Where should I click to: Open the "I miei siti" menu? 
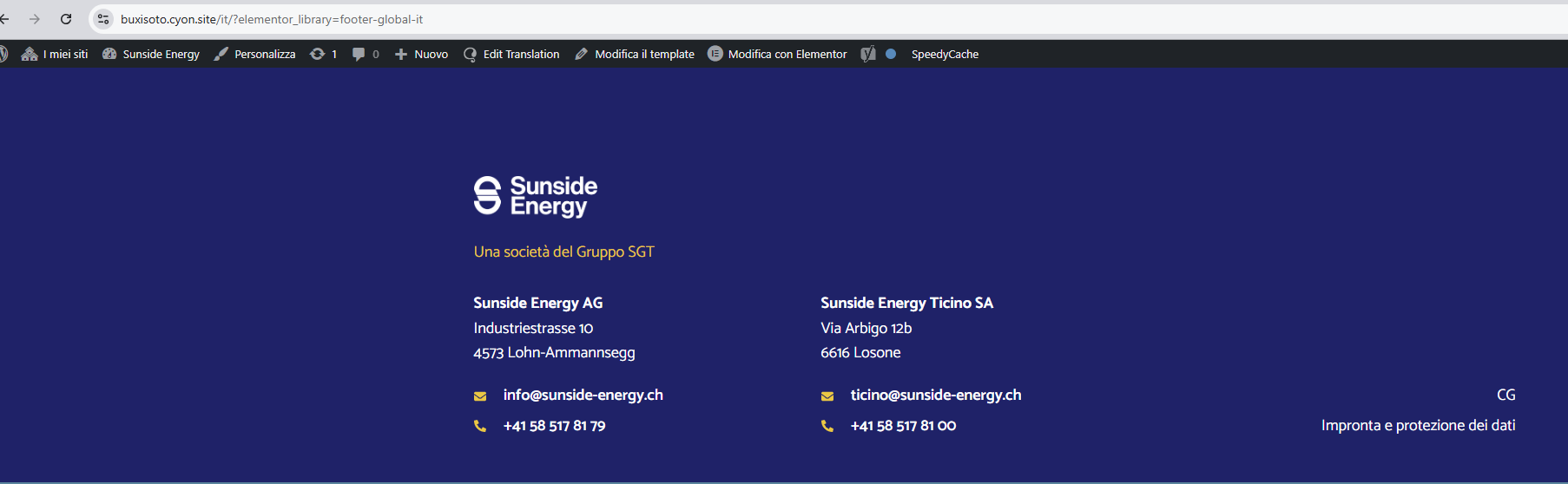[55, 54]
